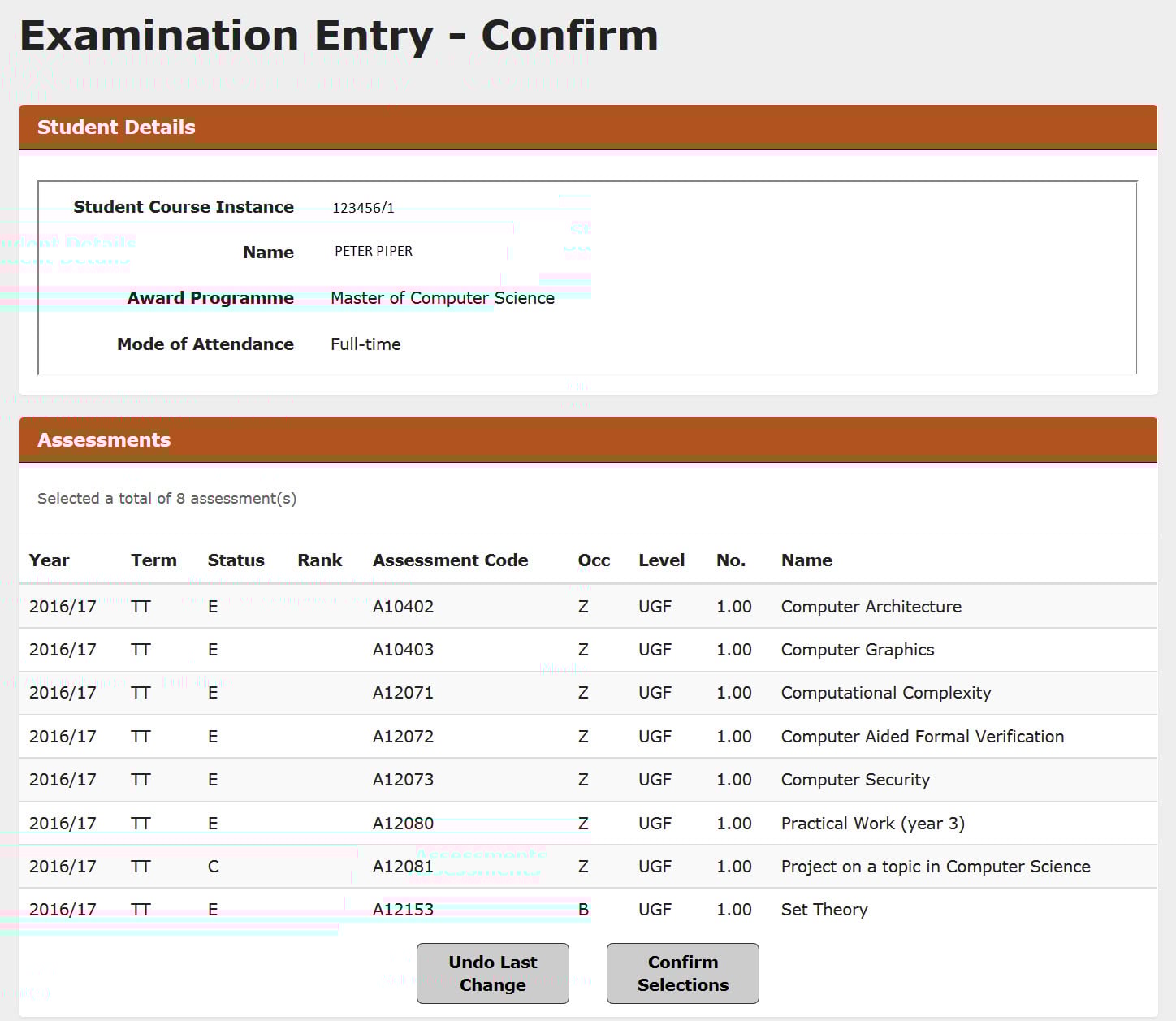Click assessment code A10402

pos(403,607)
